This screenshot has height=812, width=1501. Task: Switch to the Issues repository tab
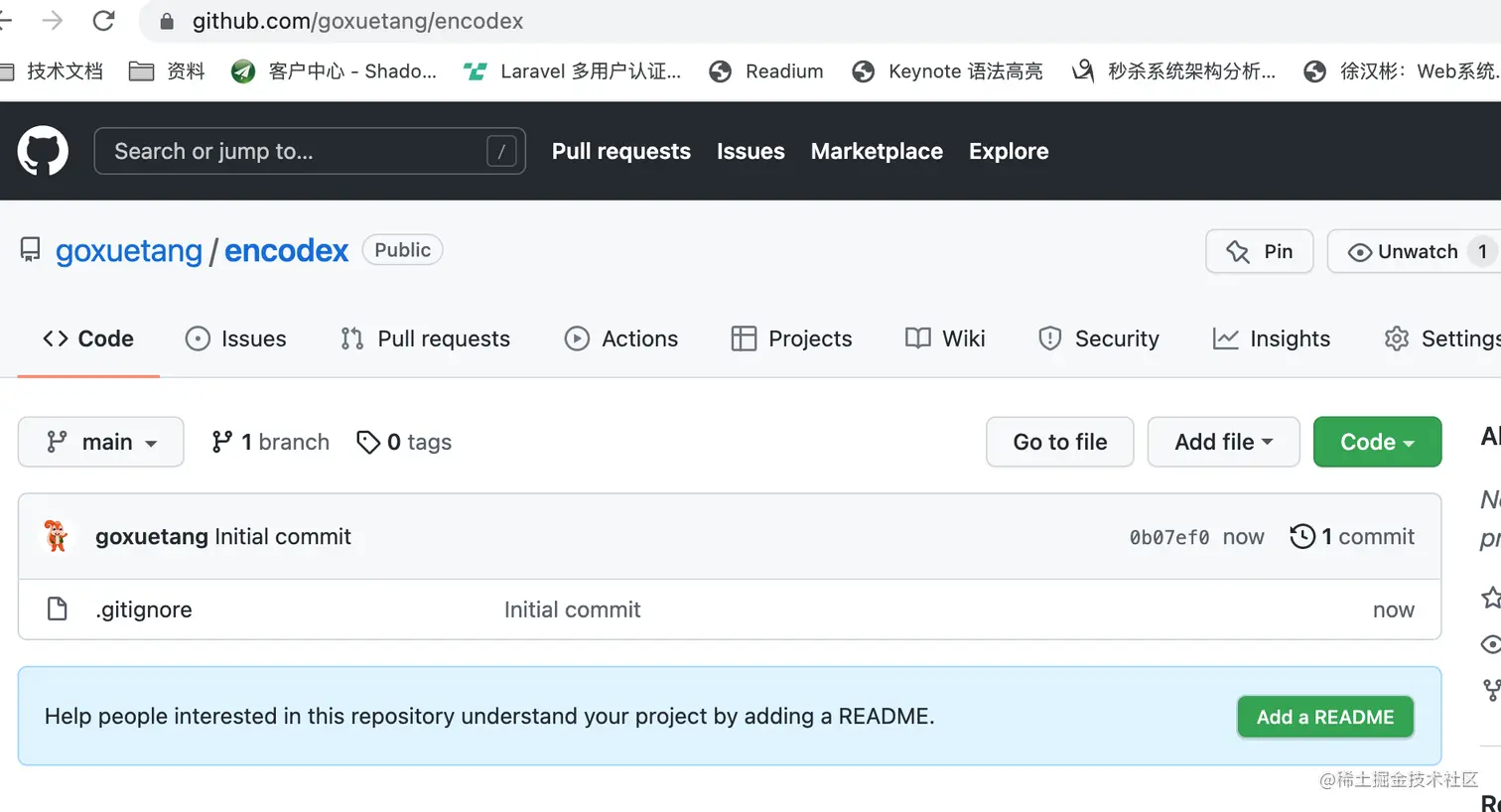point(236,338)
